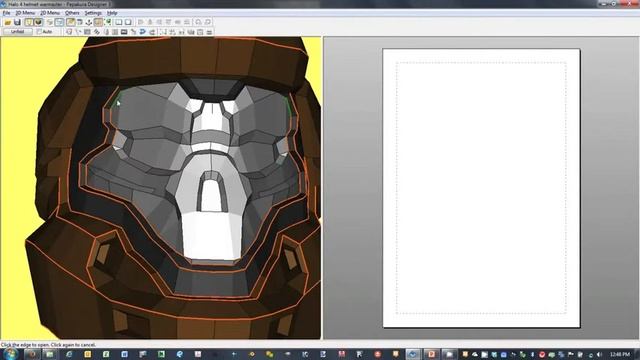Click the green square toolbar icon
The width and height of the screenshot is (640, 360).
tap(108, 22)
